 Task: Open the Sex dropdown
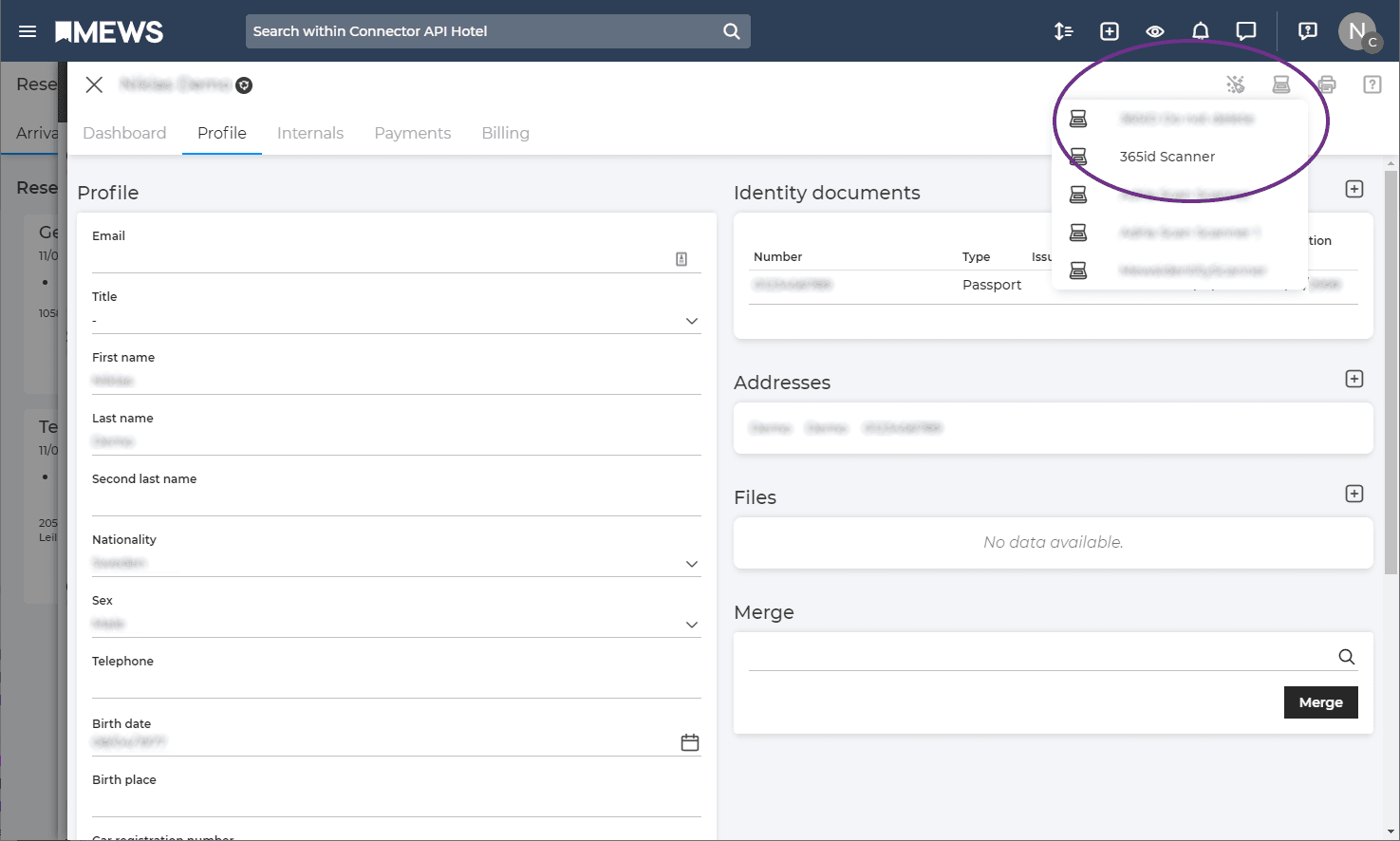point(691,625)
